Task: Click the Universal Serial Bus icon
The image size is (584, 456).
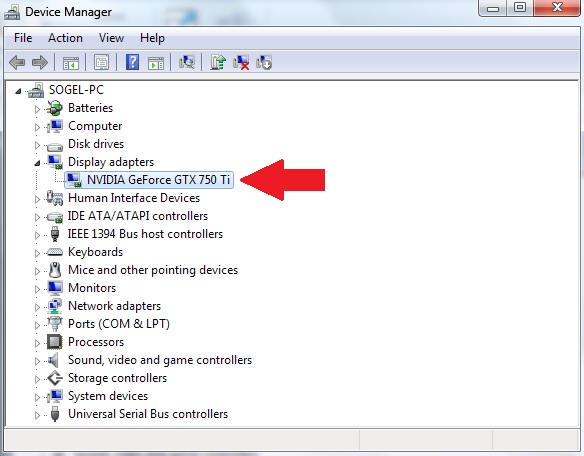Action: pyautogui.click(x=55, y=414)
